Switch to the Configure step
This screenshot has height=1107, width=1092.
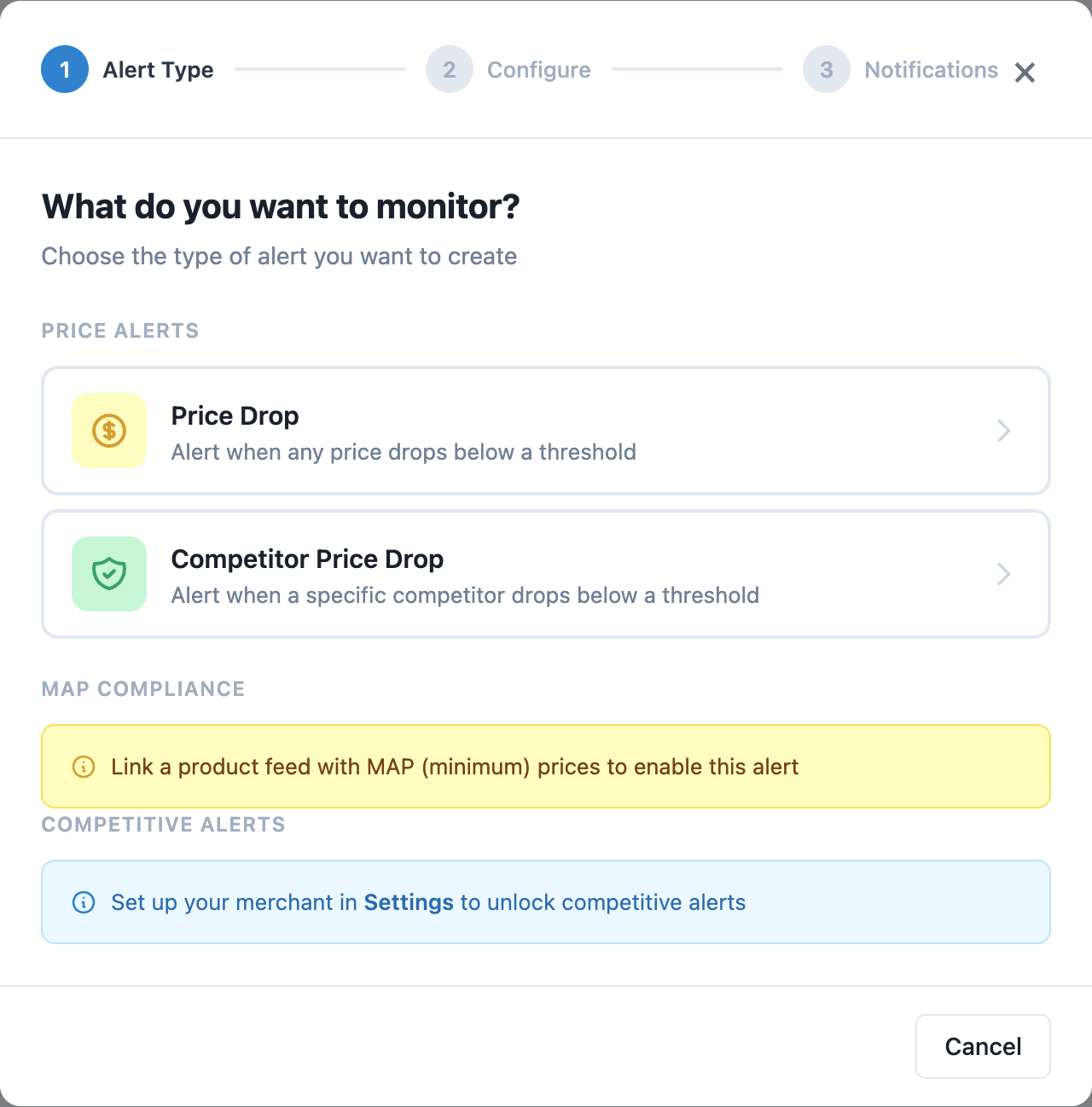point(538,69)
